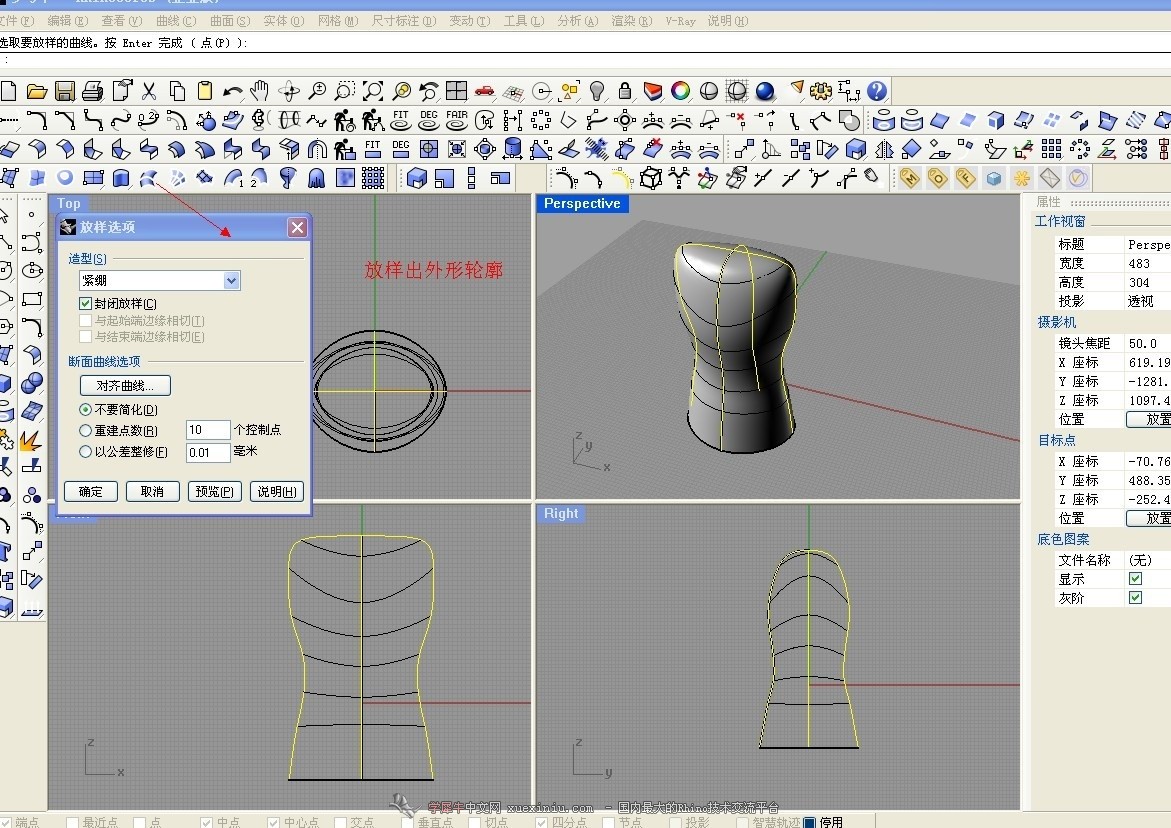This screenshot has width=1171, height=828.
Task: Open the color wheel icon
Action: pos(680,91)
